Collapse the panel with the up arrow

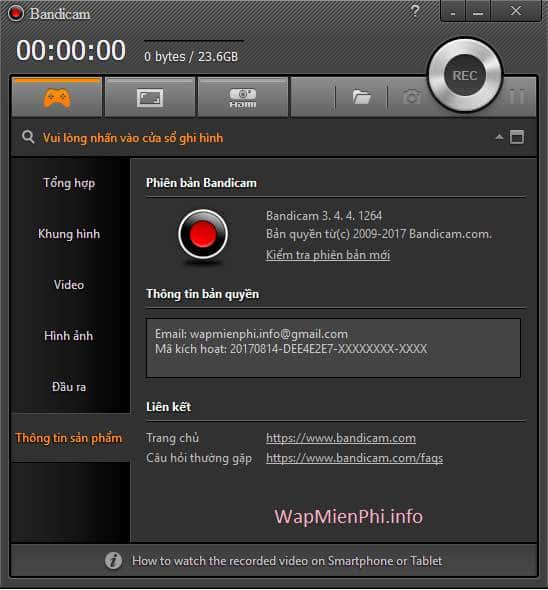click(x=499, y=137)
